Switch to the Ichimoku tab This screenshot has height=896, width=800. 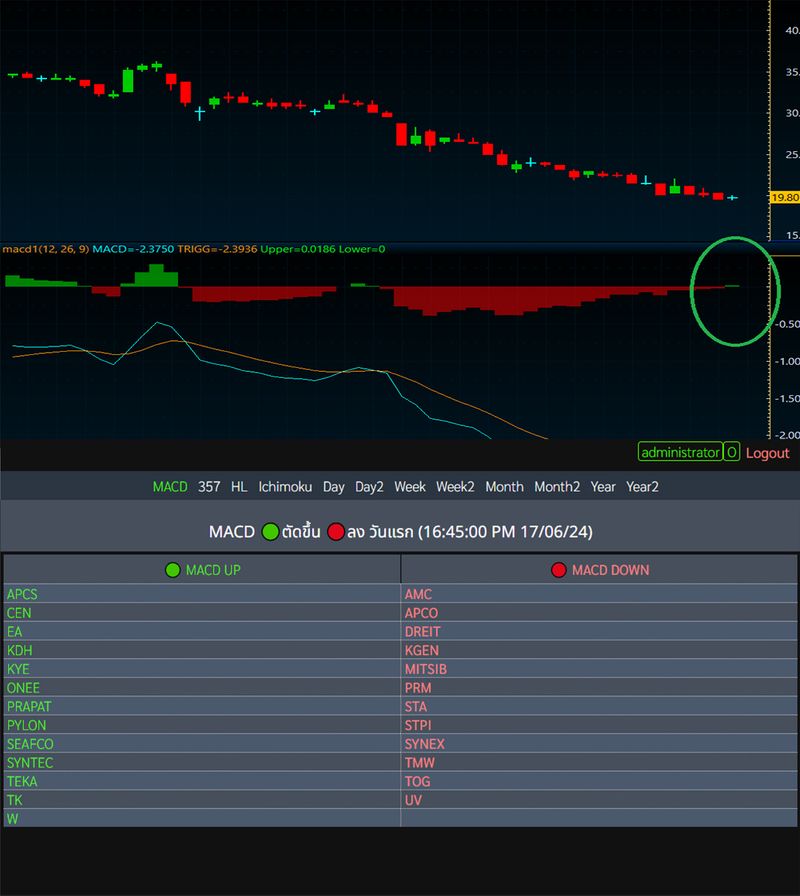click(286, 487)
